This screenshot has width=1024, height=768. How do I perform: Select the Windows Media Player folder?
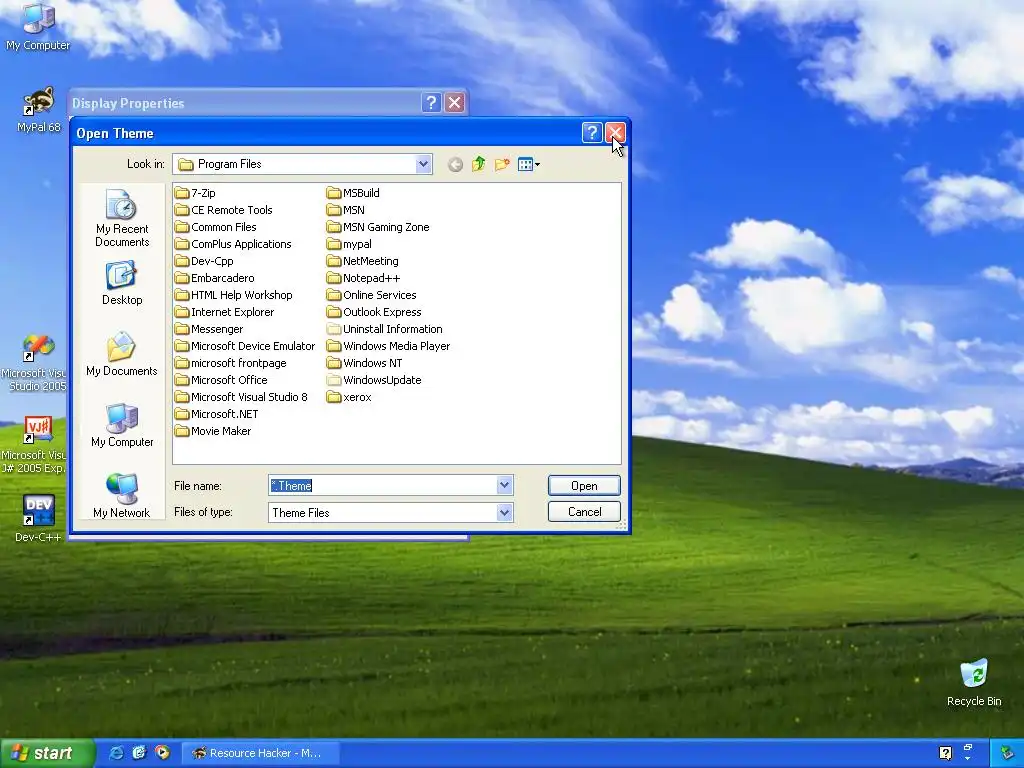[x=389, y=346]
